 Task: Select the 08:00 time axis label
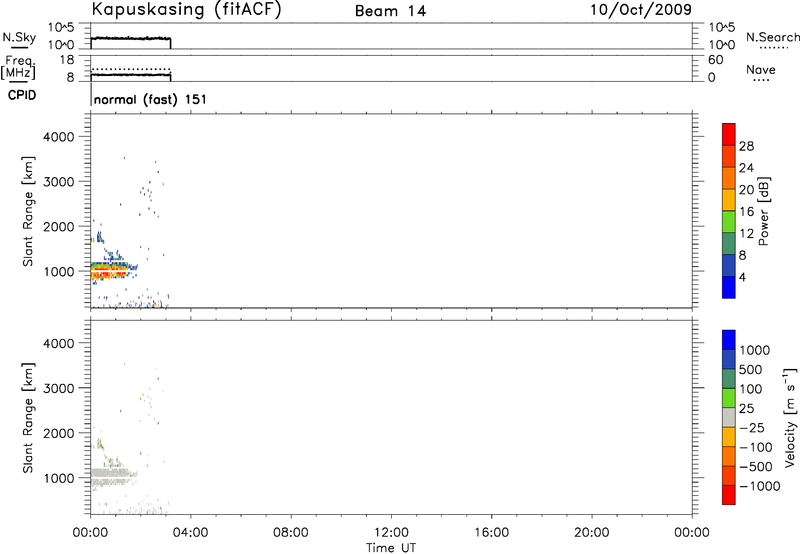click(291, 533)
